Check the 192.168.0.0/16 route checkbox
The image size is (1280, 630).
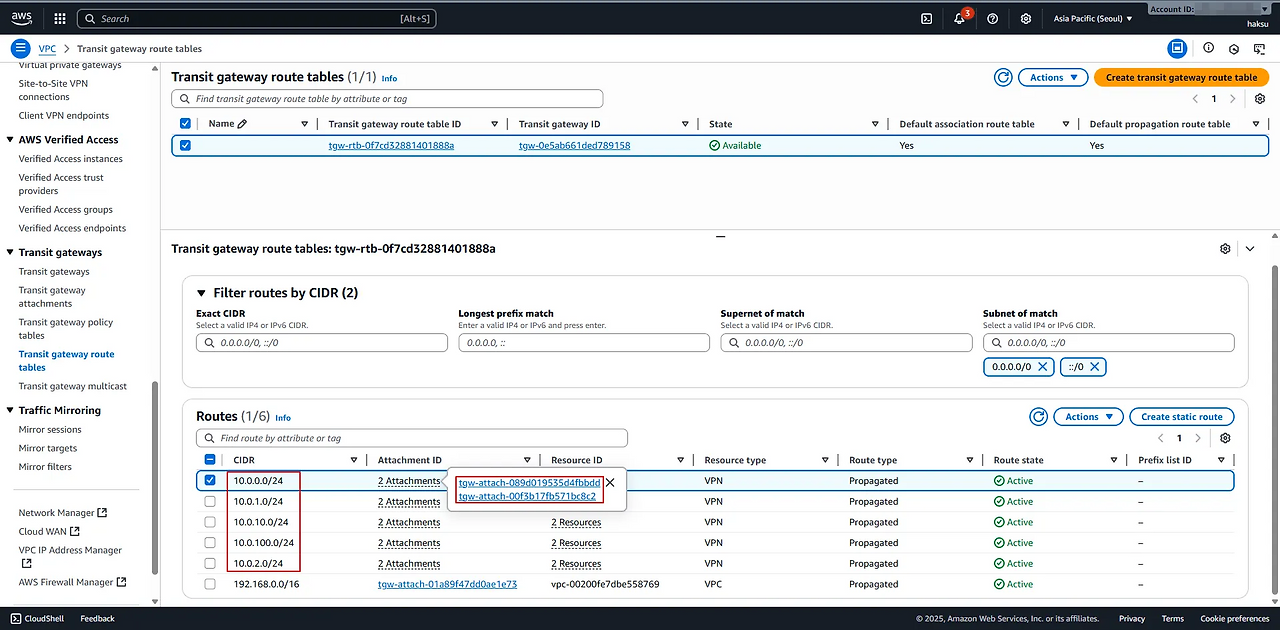click(x=210, y=584)
